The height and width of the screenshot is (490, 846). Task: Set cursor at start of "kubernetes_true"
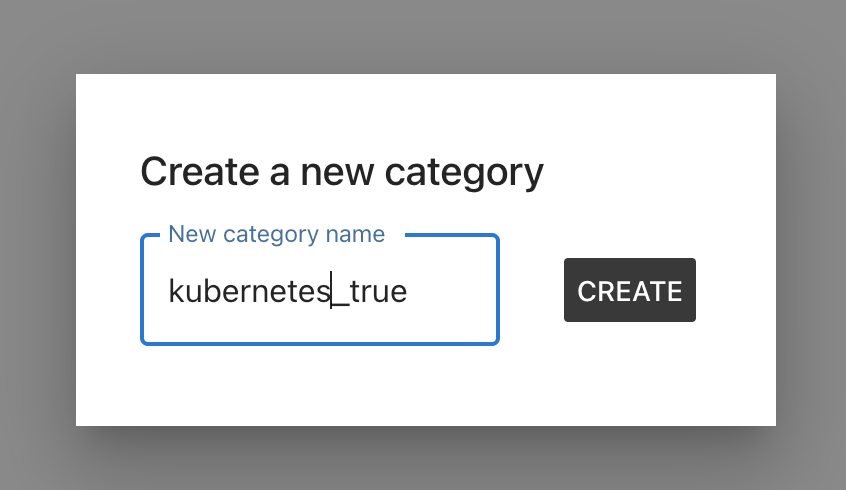tap(169, 292)
